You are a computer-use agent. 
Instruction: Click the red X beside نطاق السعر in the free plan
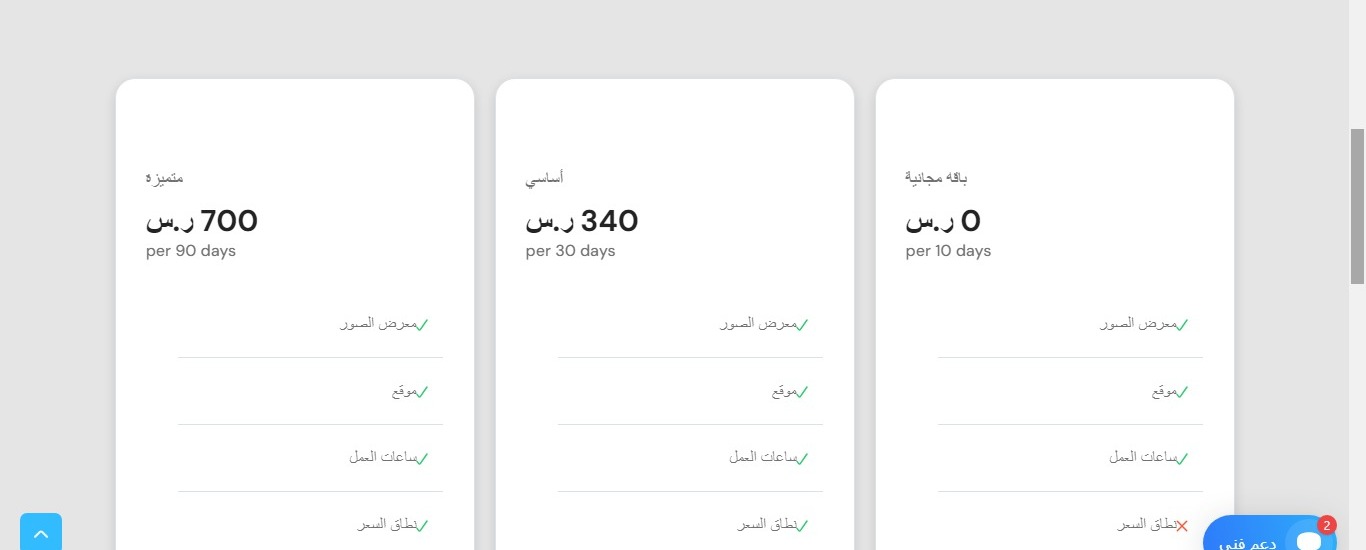point(1182,526)
